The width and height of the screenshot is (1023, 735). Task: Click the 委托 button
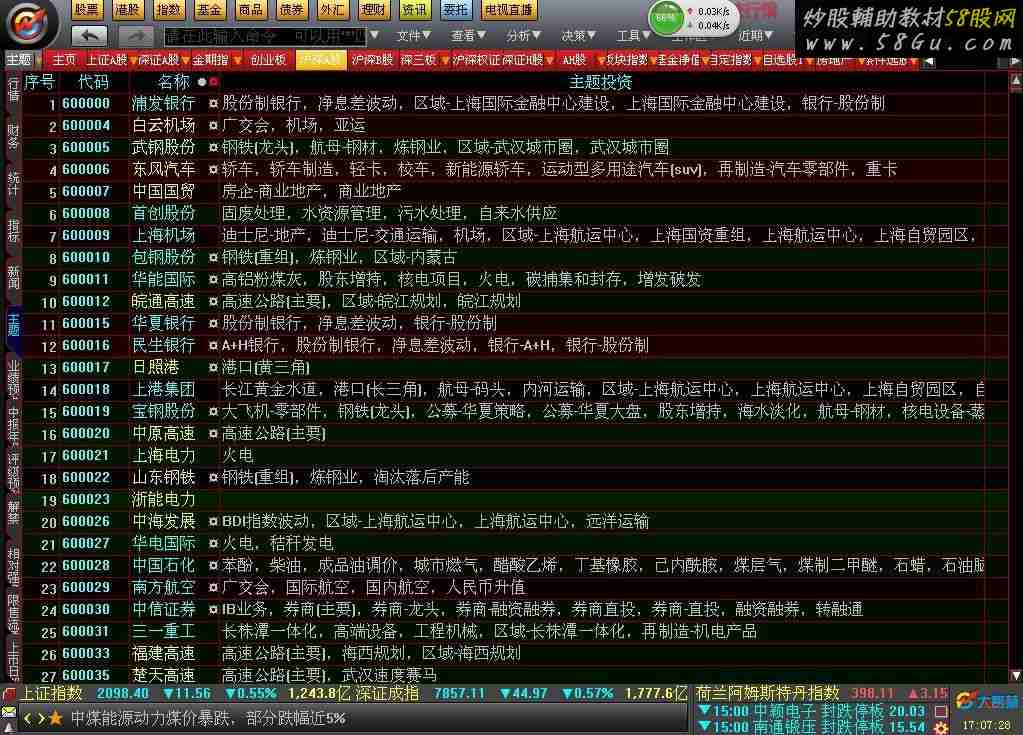(455, 10)
